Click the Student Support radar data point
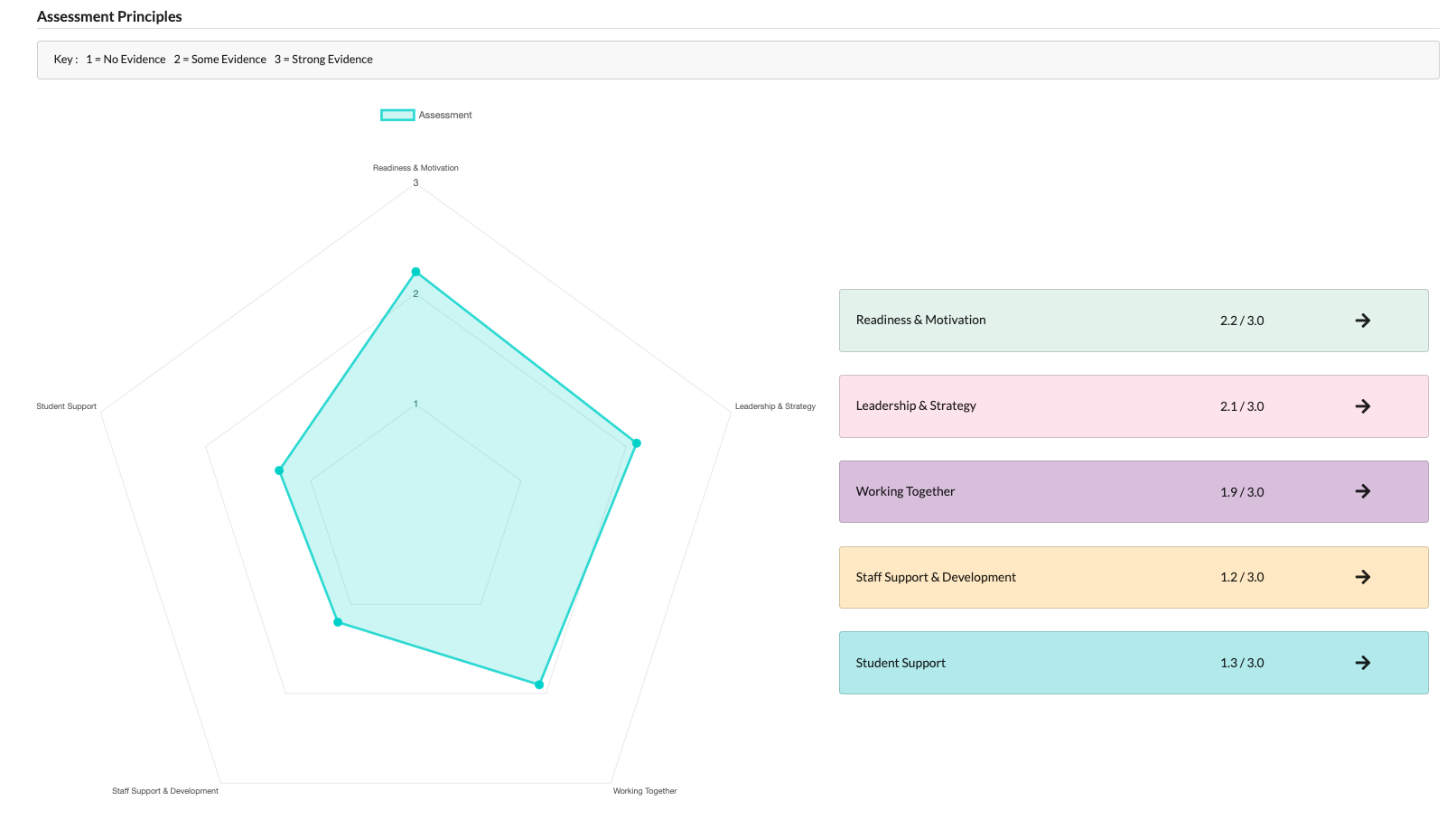 (x=279, y=470)
